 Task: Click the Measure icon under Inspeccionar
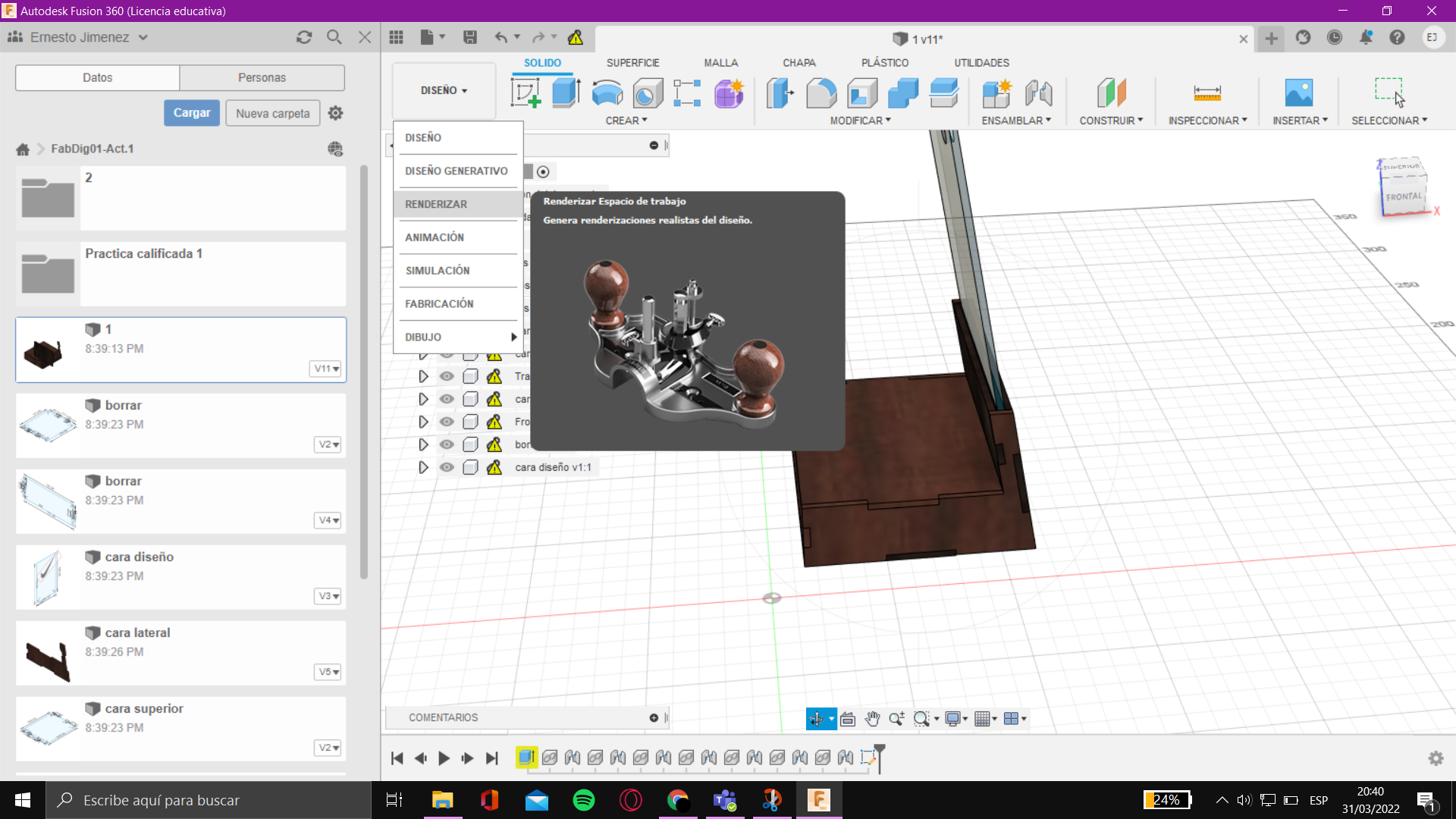click(1207, 93)
